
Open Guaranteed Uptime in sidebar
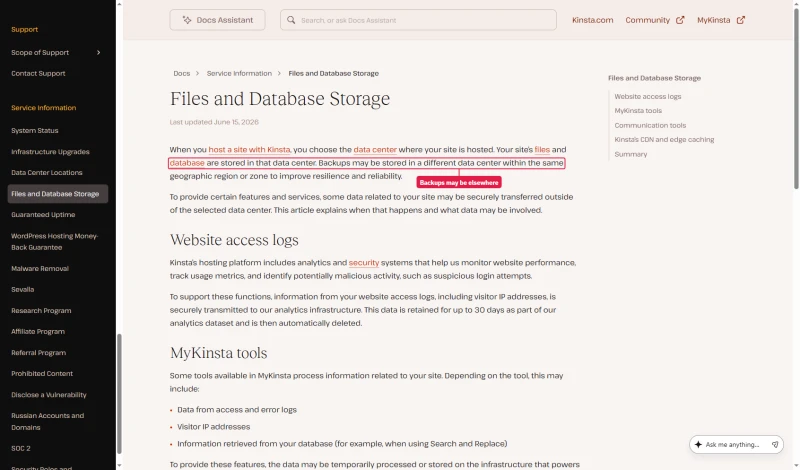tap(43, 215)
